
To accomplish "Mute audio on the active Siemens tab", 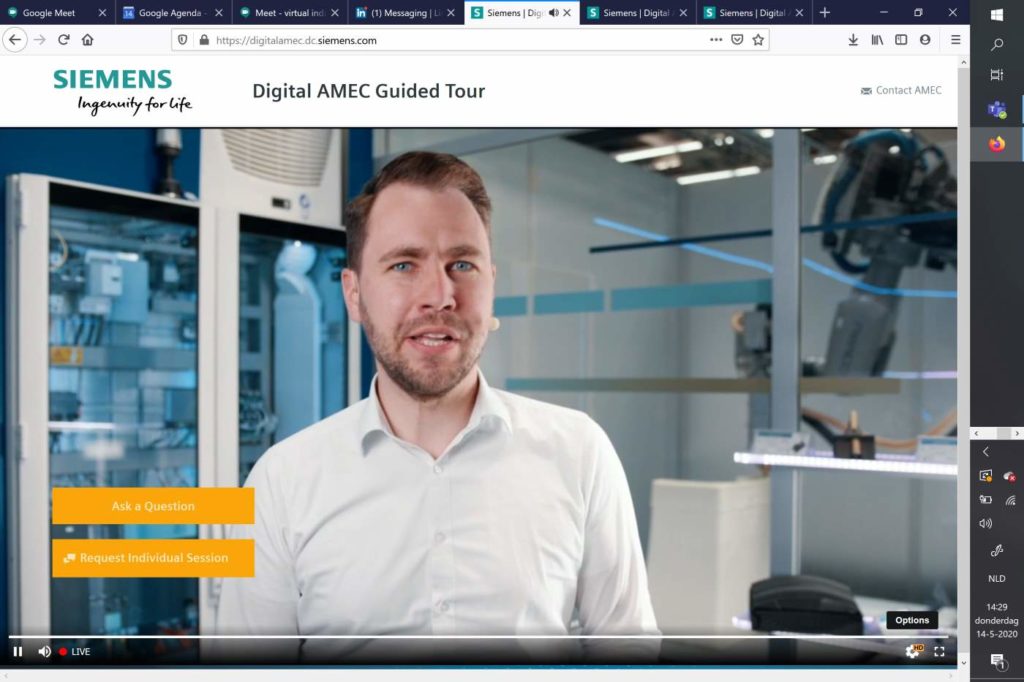I will 554,13.
